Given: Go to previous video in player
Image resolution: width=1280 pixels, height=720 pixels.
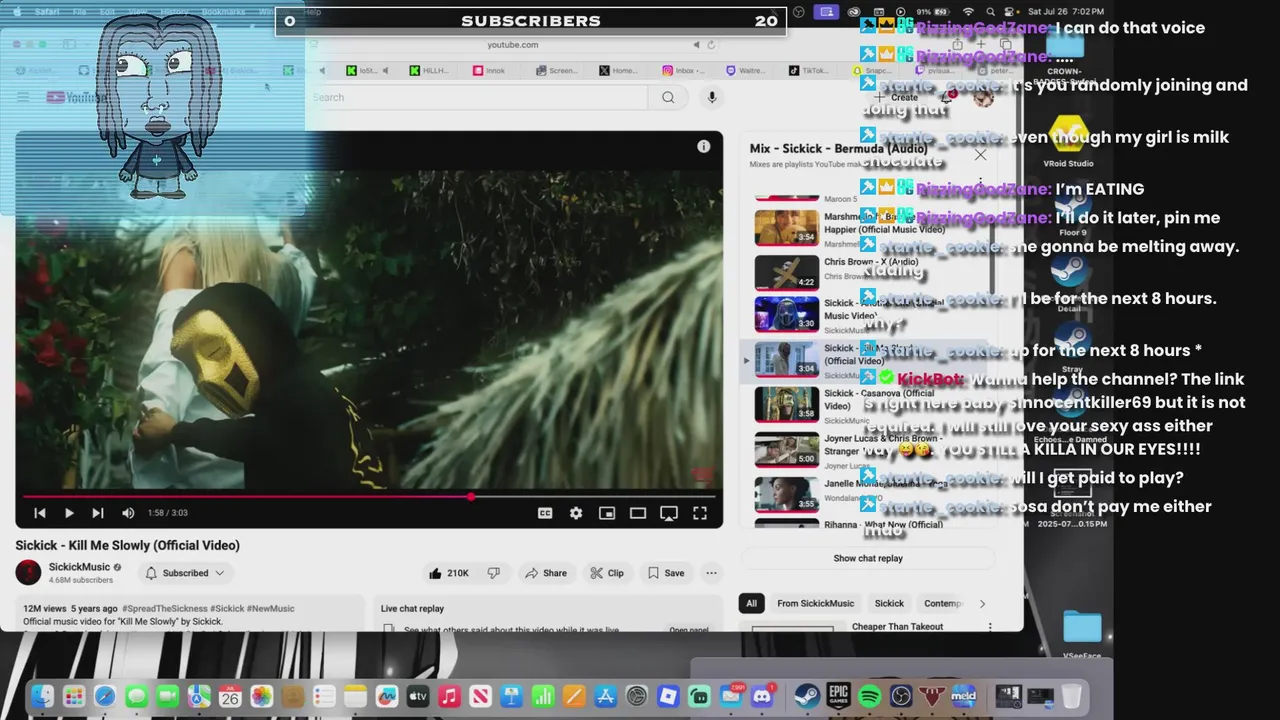Looking at the screenshot, I should pos(40,513).
